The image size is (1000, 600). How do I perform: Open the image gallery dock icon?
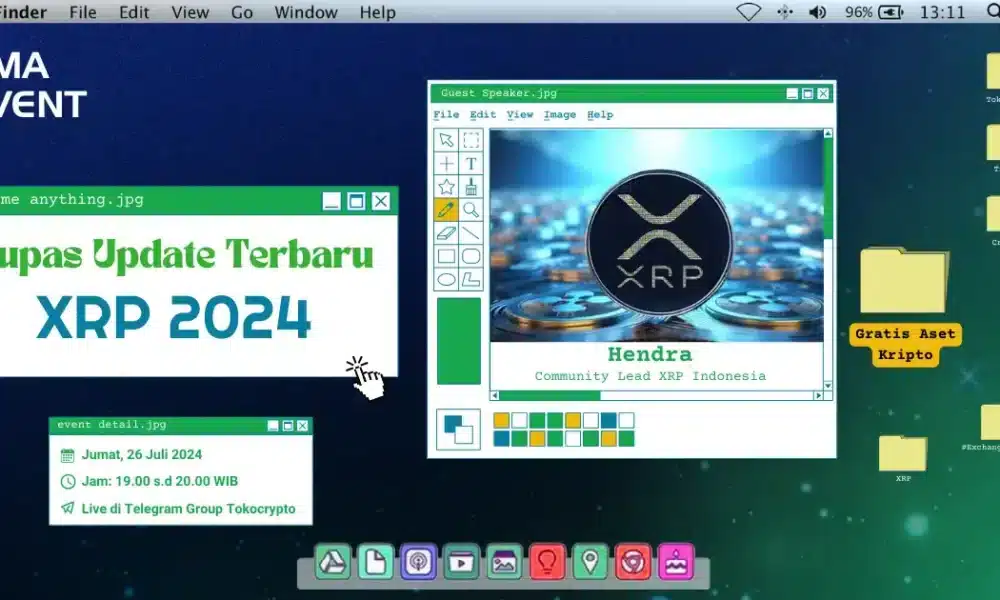point(504,562)
